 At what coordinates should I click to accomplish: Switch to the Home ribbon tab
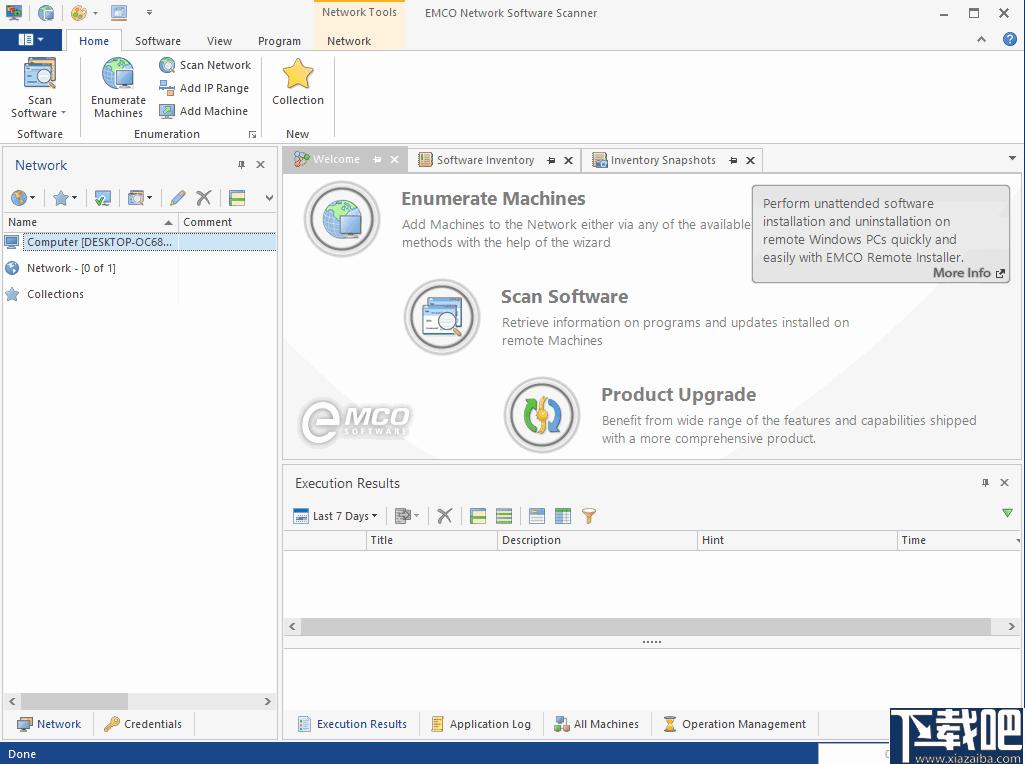coord(93,41)
